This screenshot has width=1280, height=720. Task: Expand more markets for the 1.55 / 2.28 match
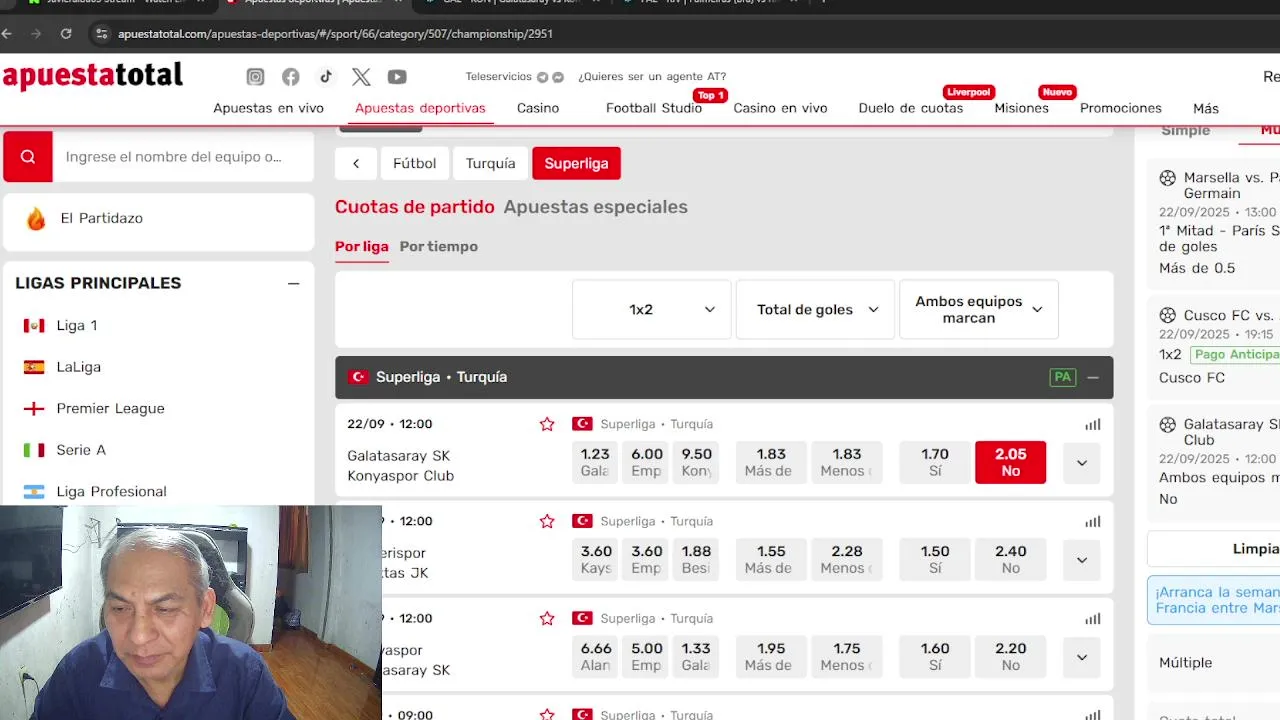click(x=1081, y=559)
